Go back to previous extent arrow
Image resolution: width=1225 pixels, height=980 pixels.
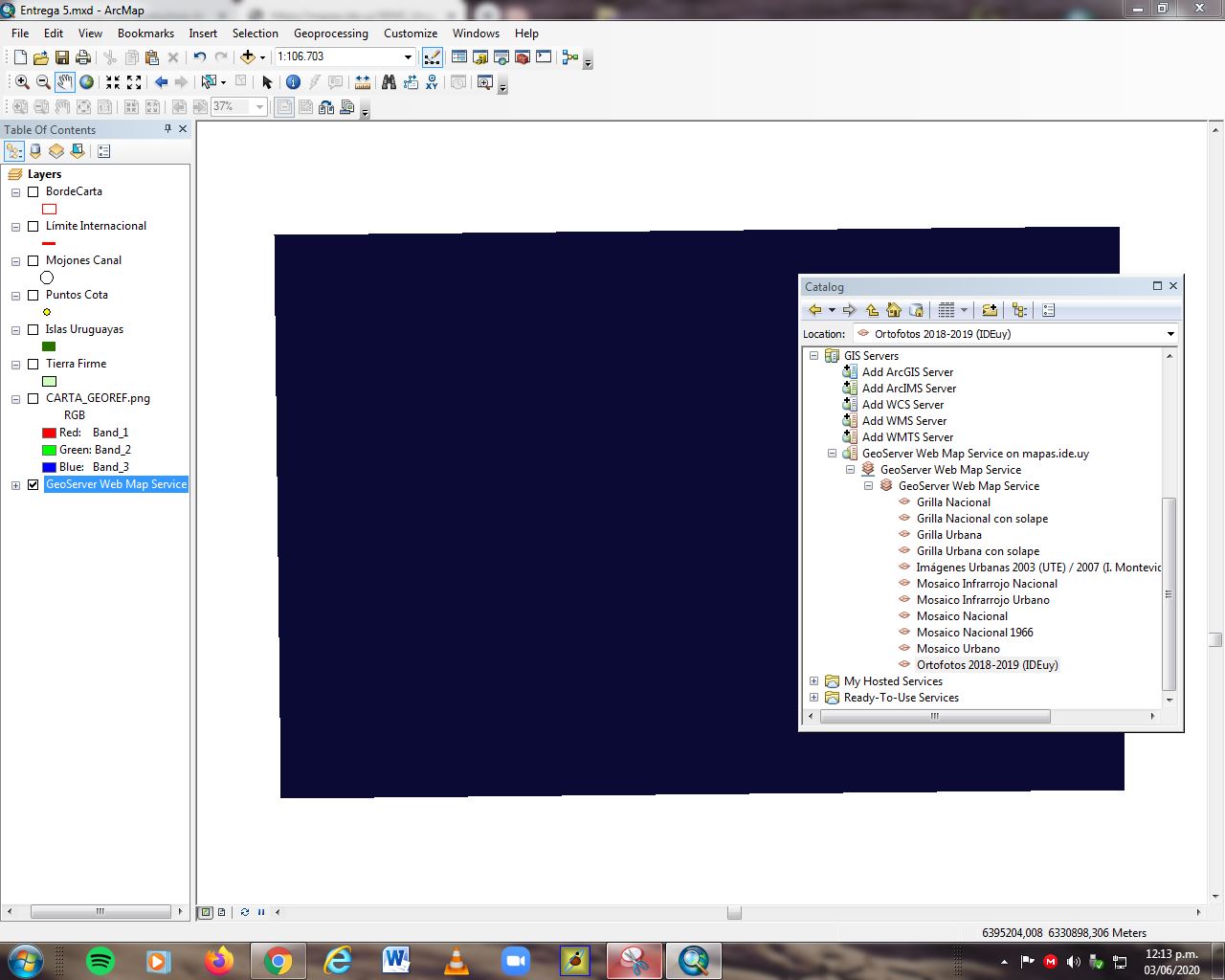161,82
